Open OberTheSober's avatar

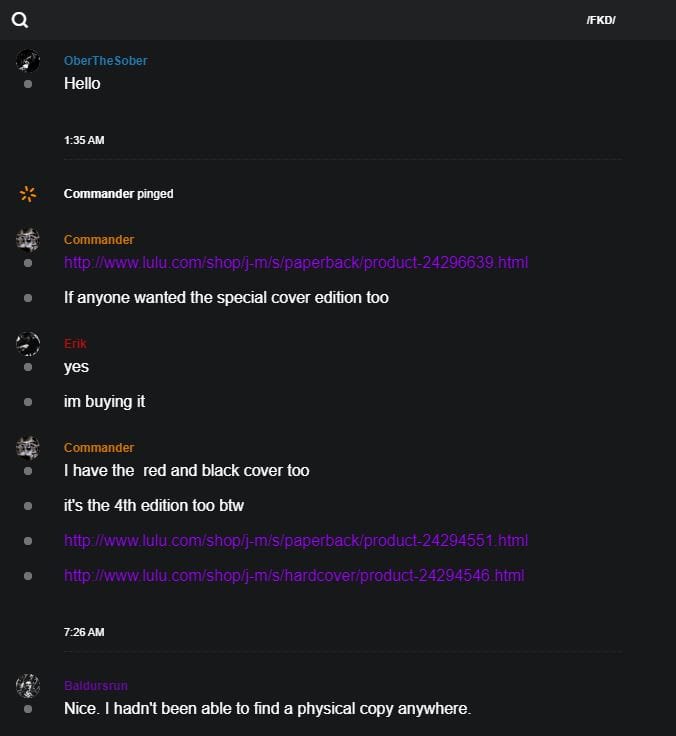[28, 60]
